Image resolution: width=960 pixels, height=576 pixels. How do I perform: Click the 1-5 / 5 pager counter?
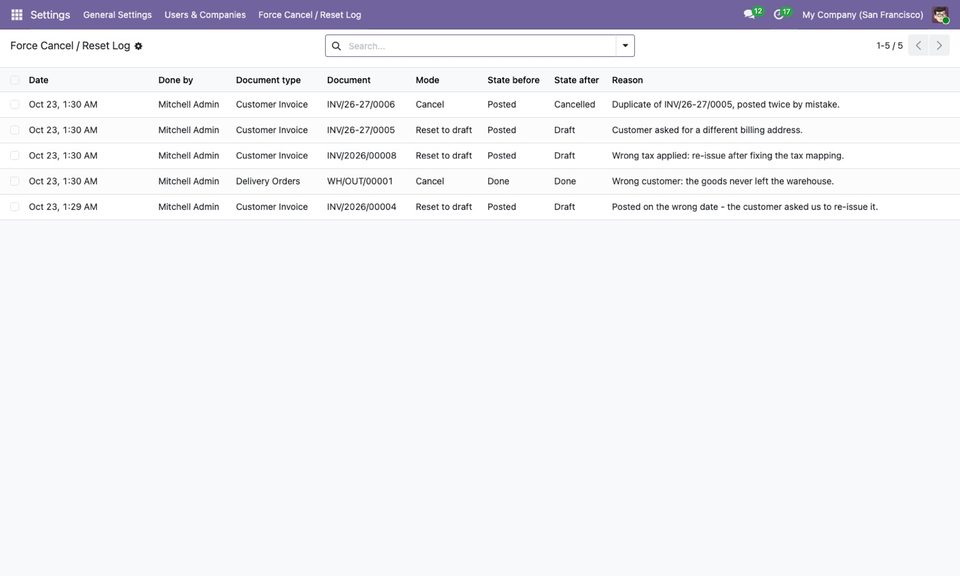pos(890,46)
